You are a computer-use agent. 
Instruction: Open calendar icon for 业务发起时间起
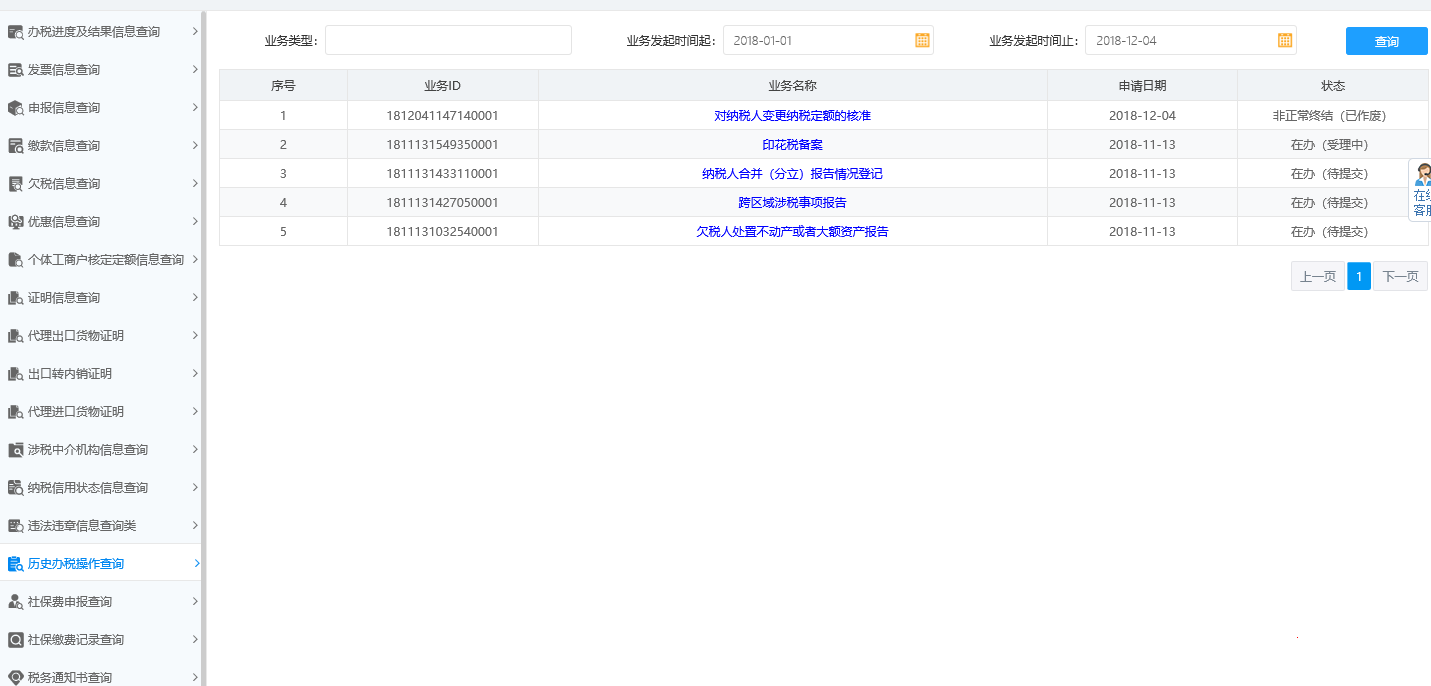coord(922,40)
